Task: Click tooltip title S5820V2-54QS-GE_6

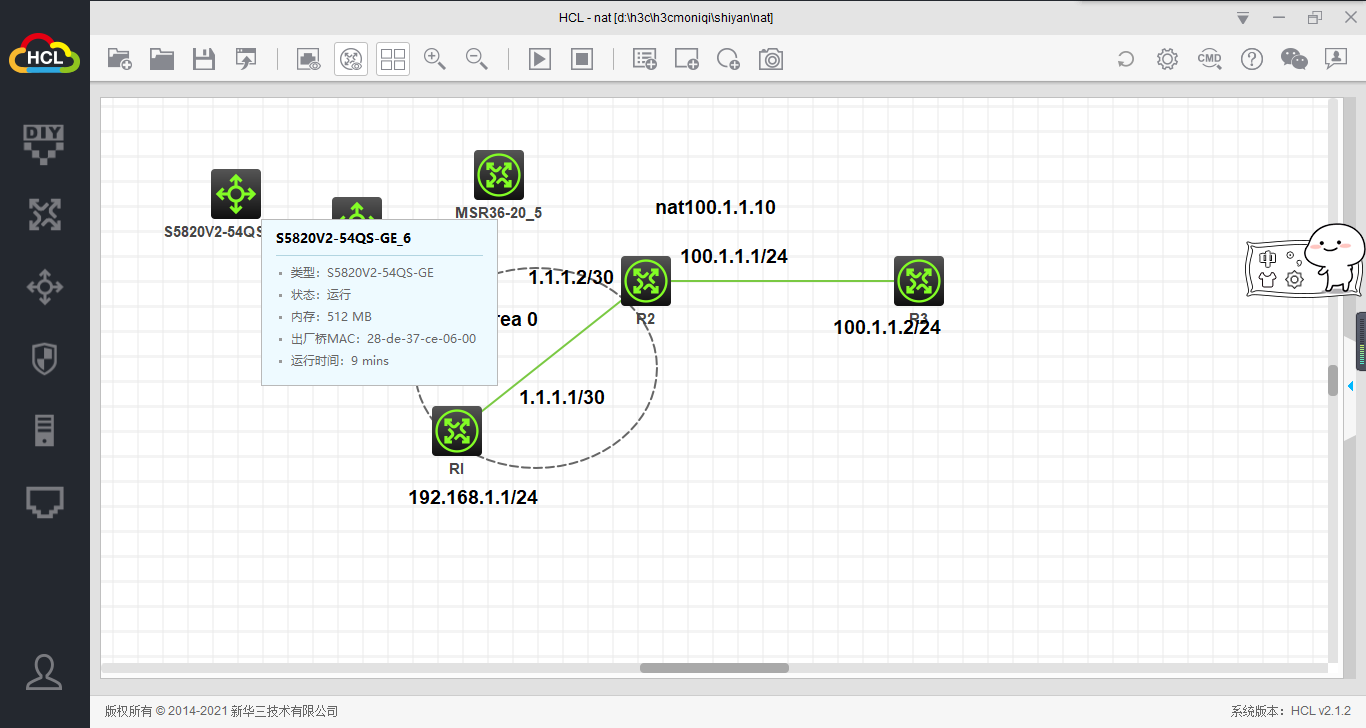Action: 343,238
